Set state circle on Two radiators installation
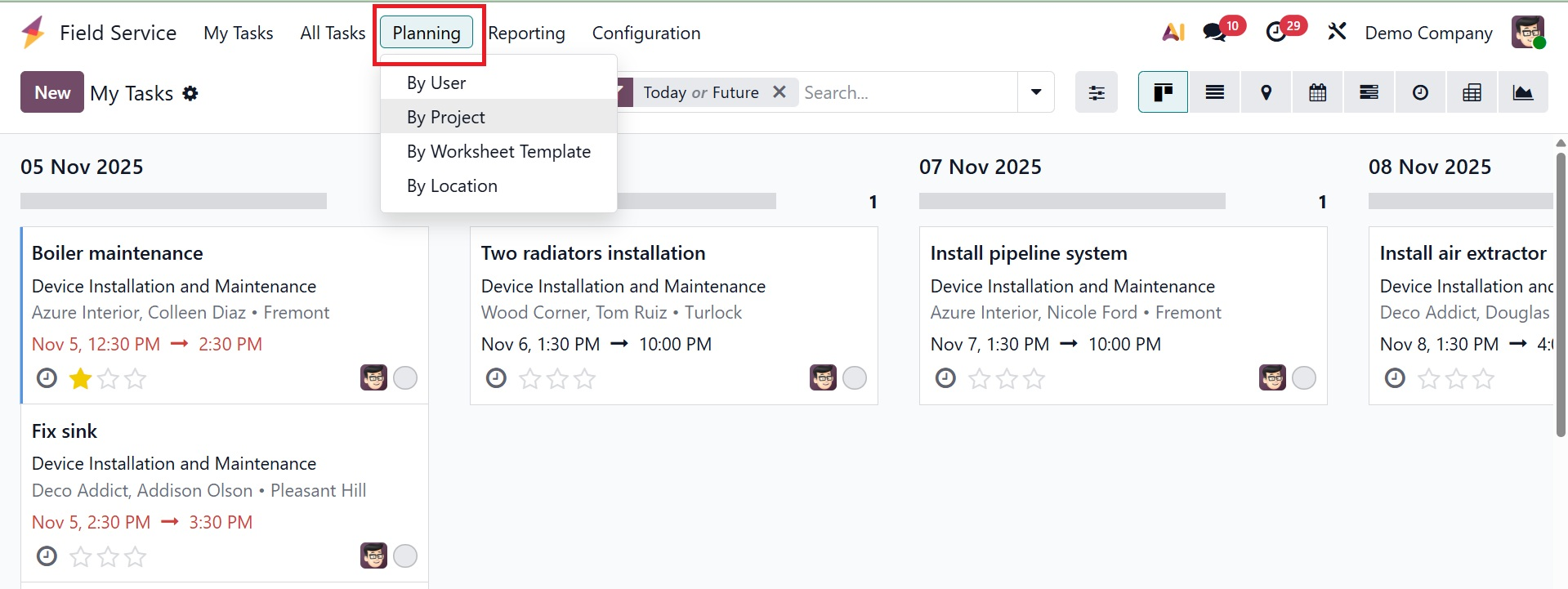Viewport: 1568px width, 589px height. 854,378
